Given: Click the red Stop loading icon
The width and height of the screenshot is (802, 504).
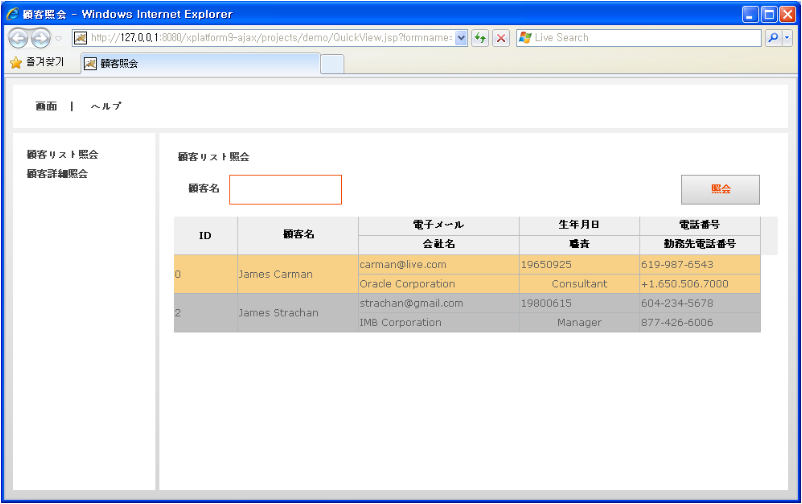Looking at the screenshot, I should click(x=501, y=38).
